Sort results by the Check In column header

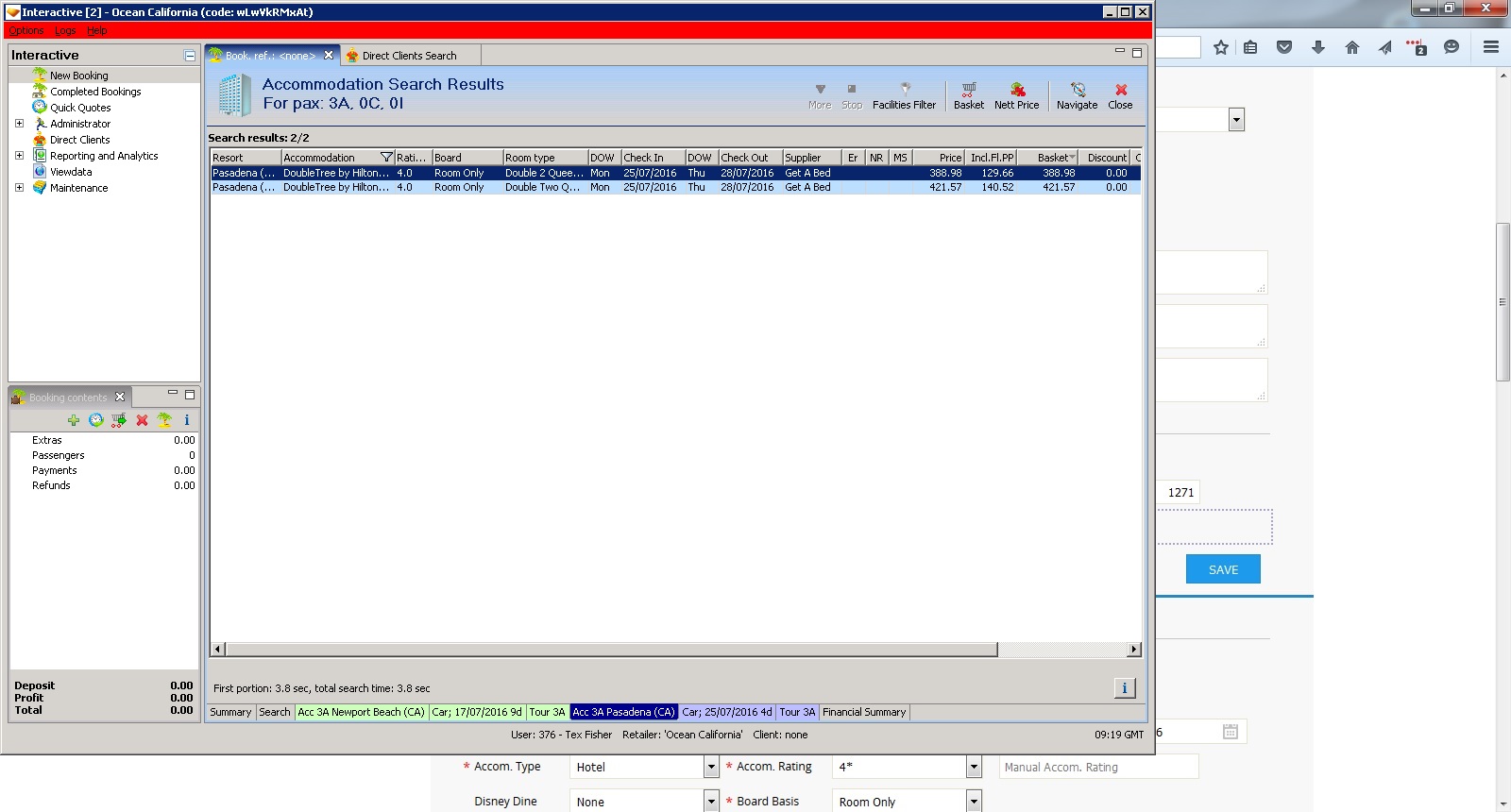point(653,158)
